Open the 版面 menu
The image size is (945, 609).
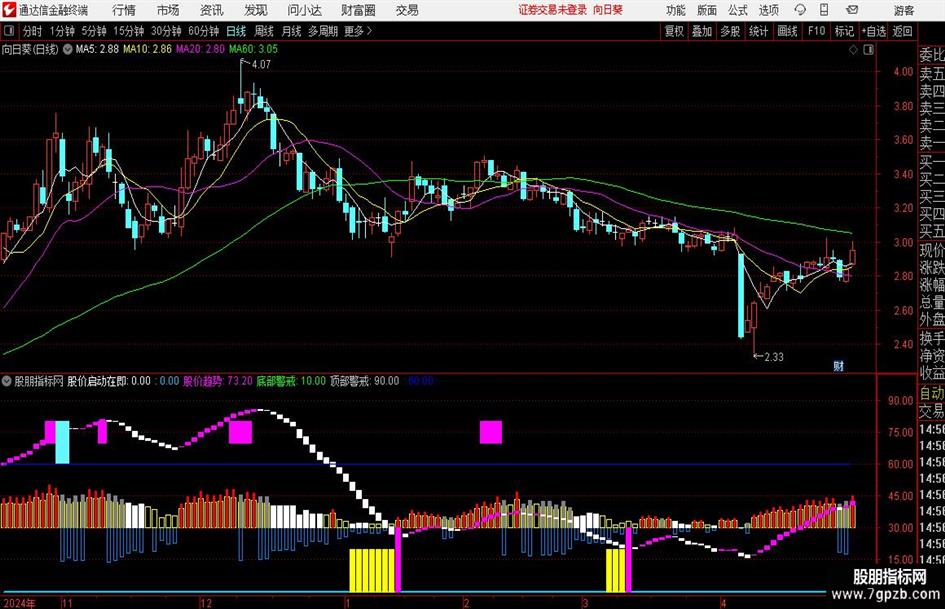tap(707, 10)
